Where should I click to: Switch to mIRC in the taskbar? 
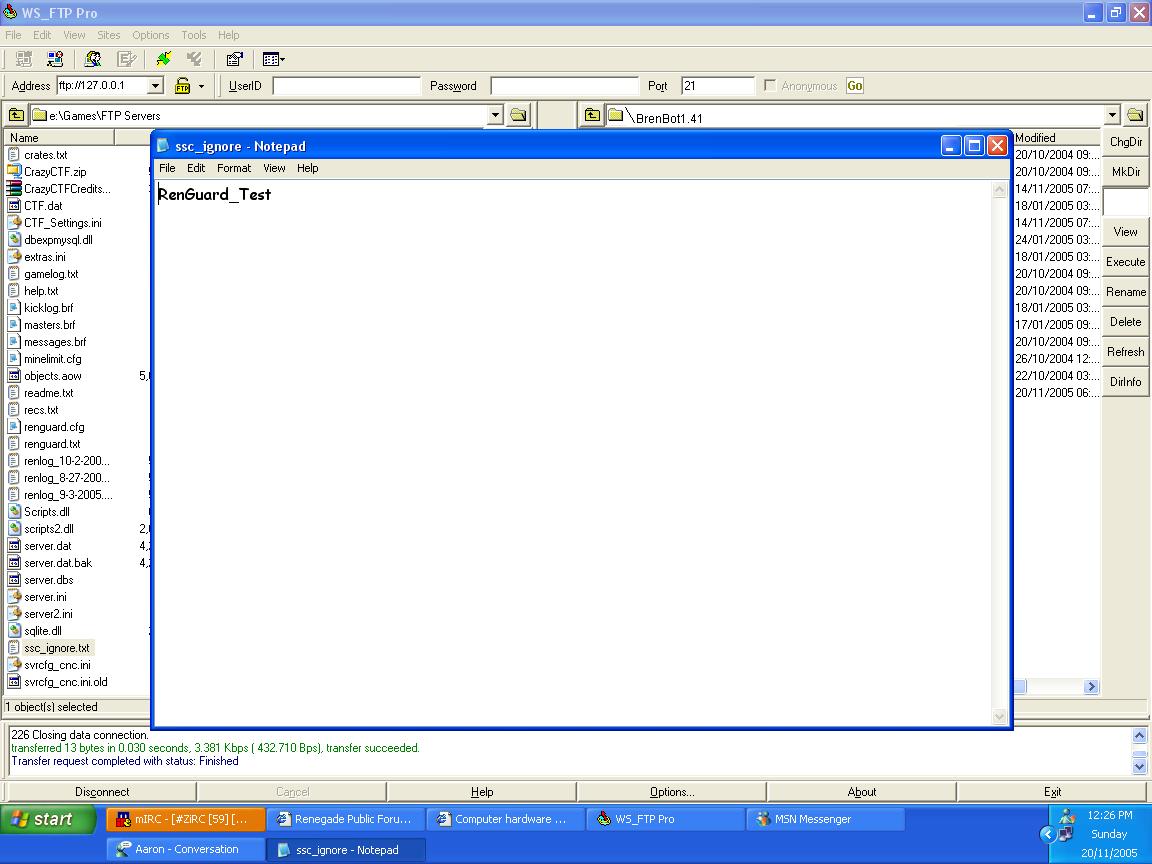pos(185,819)
